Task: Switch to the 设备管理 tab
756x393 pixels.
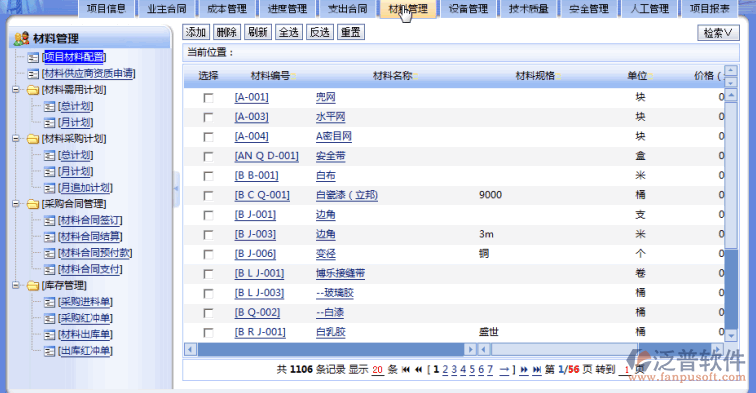Action: [x=468, y=9]
